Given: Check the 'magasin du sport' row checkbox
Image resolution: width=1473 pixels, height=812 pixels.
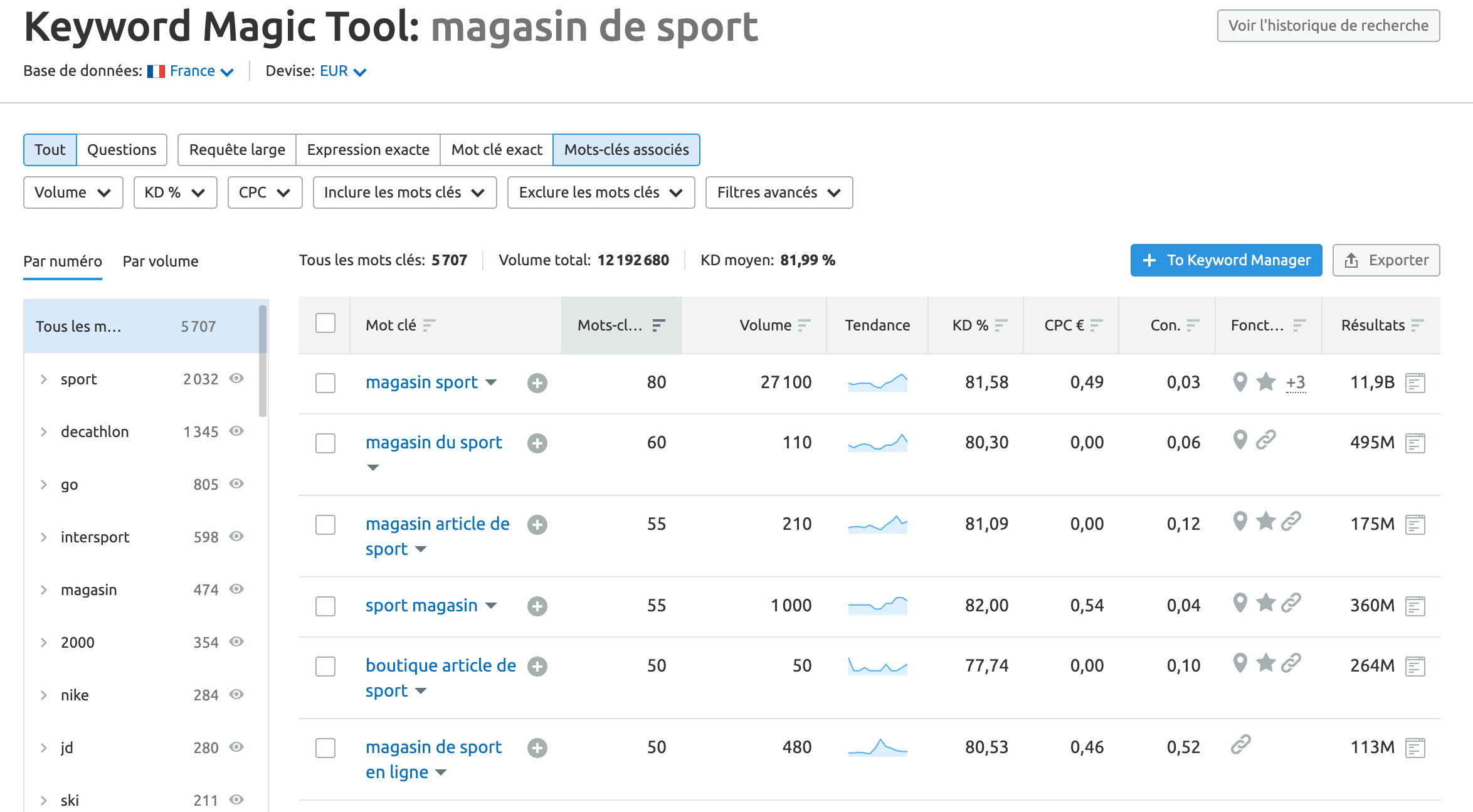Looking at the screenshot, I should click(x=325, y=443).
